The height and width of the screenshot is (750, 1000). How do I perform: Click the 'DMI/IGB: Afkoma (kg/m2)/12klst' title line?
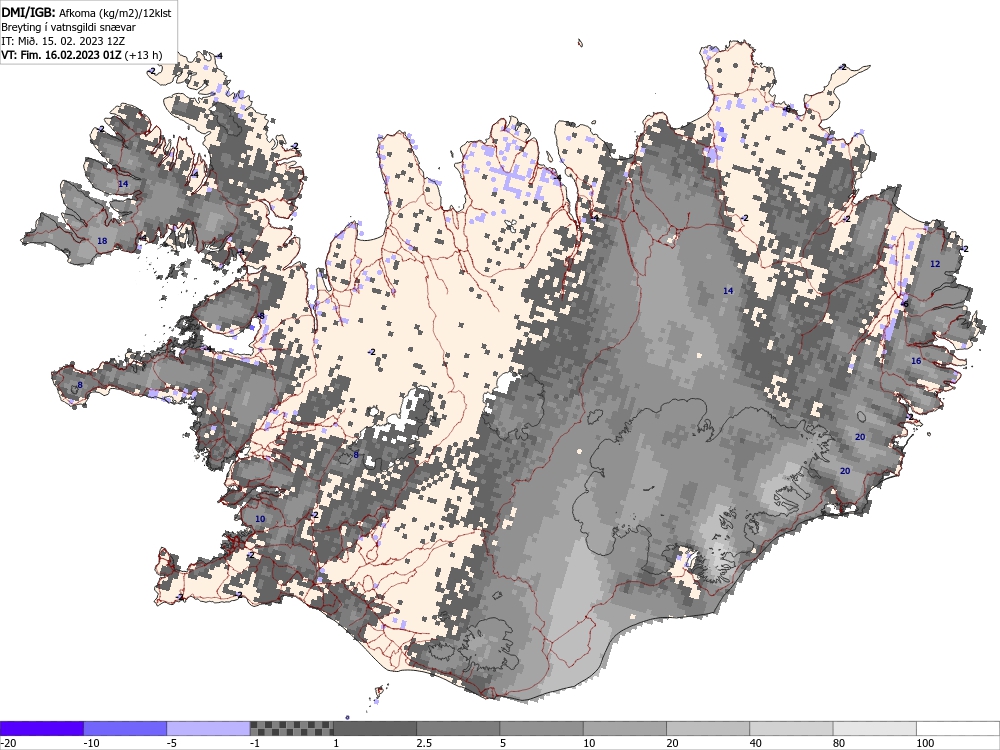86,12
